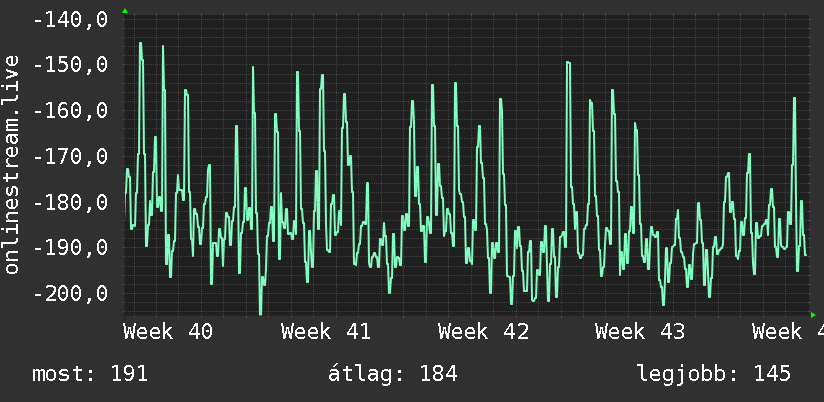
Task: Click the '-150,0' y-axis label
Action: click(70, 65)
